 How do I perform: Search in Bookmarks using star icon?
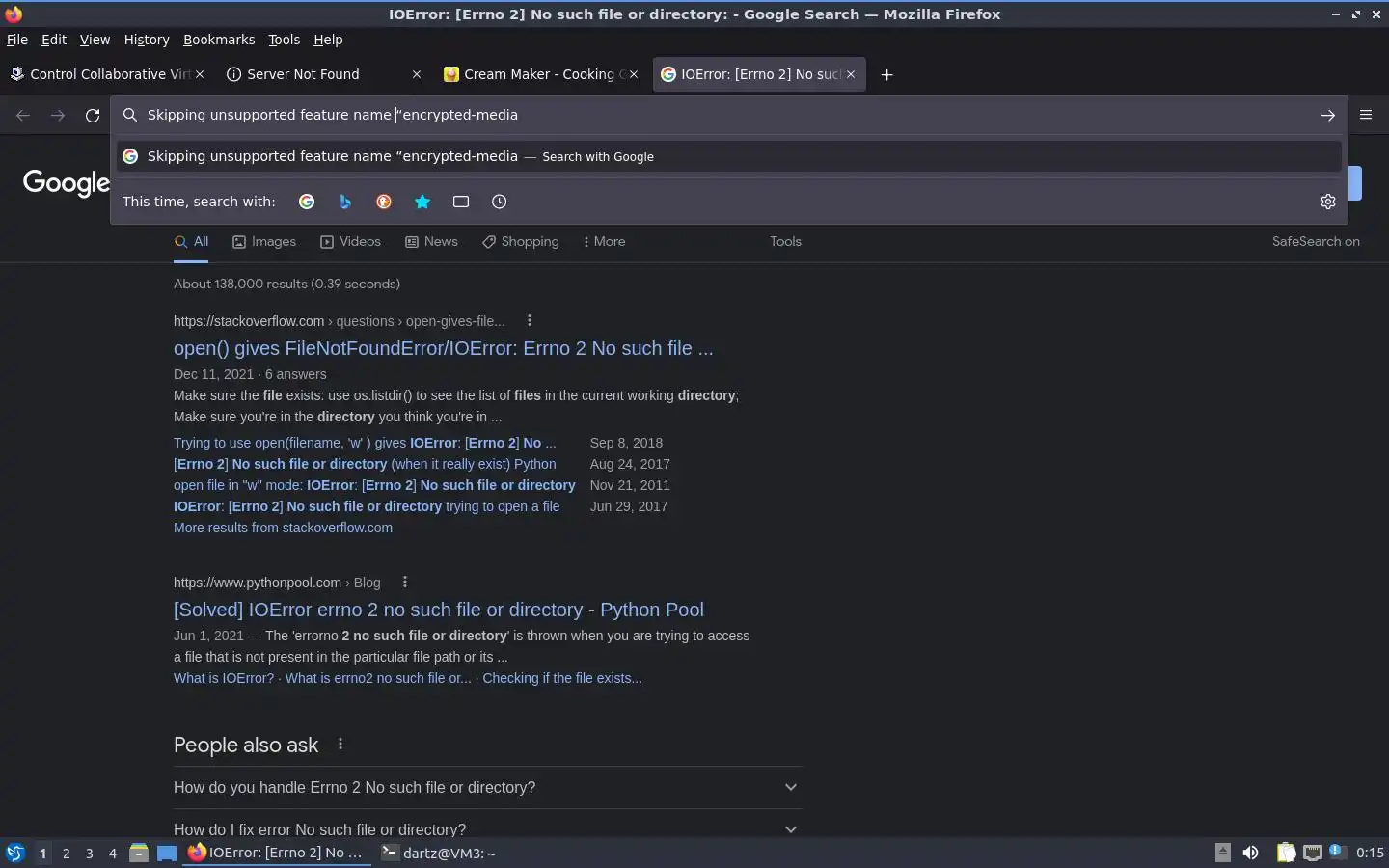coord(422,202)
